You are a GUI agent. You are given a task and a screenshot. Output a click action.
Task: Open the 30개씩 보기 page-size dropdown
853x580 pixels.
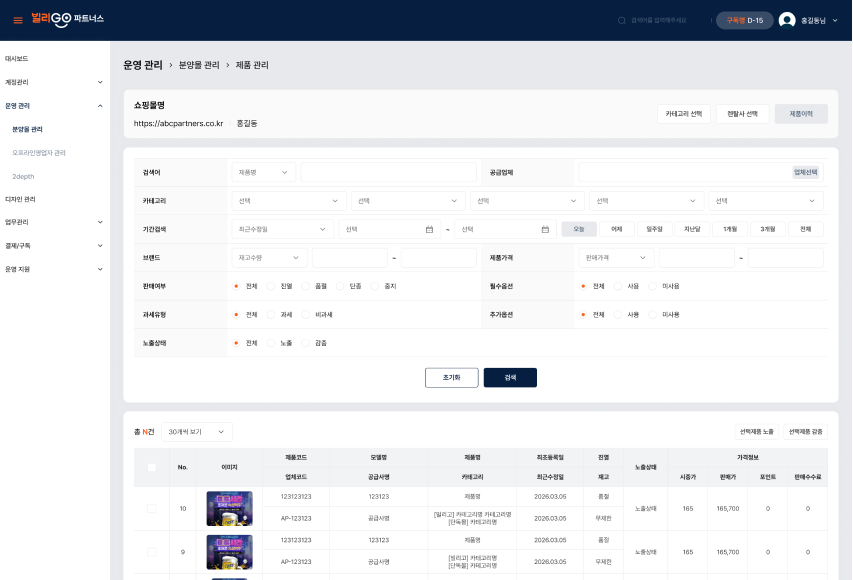(197, 432)
